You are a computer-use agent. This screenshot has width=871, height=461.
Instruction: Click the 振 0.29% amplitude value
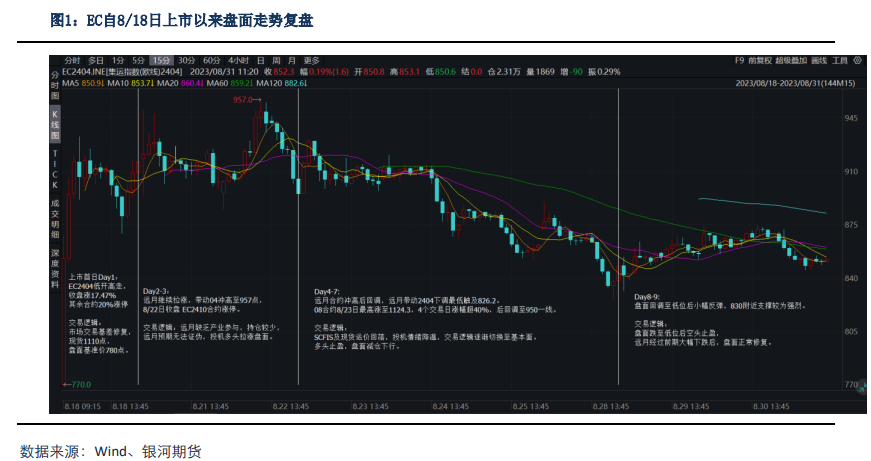click(604, 72)
